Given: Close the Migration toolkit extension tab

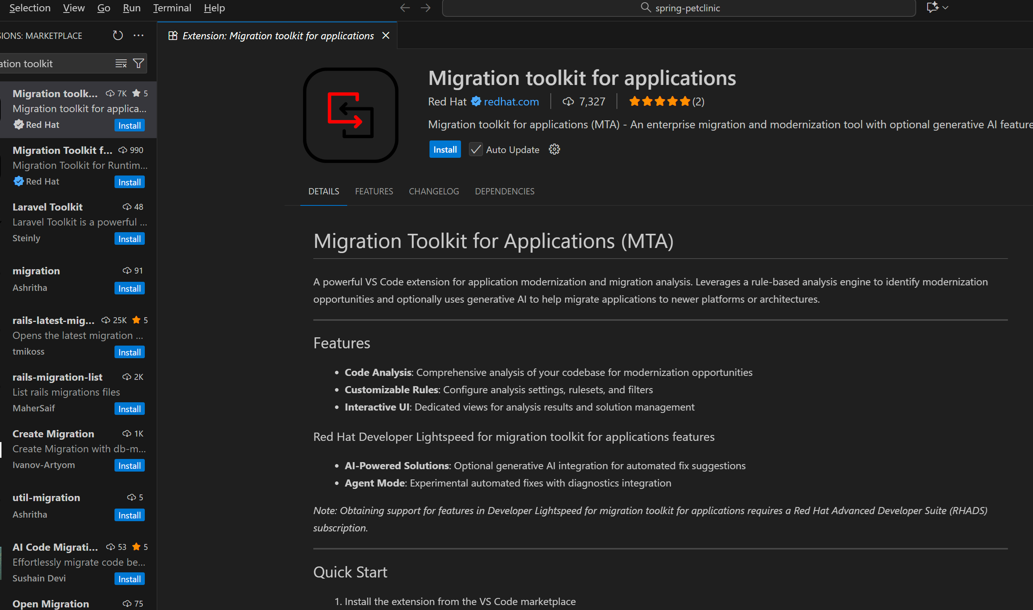Looking at the screenshot, I should click(x=386, y=36).
